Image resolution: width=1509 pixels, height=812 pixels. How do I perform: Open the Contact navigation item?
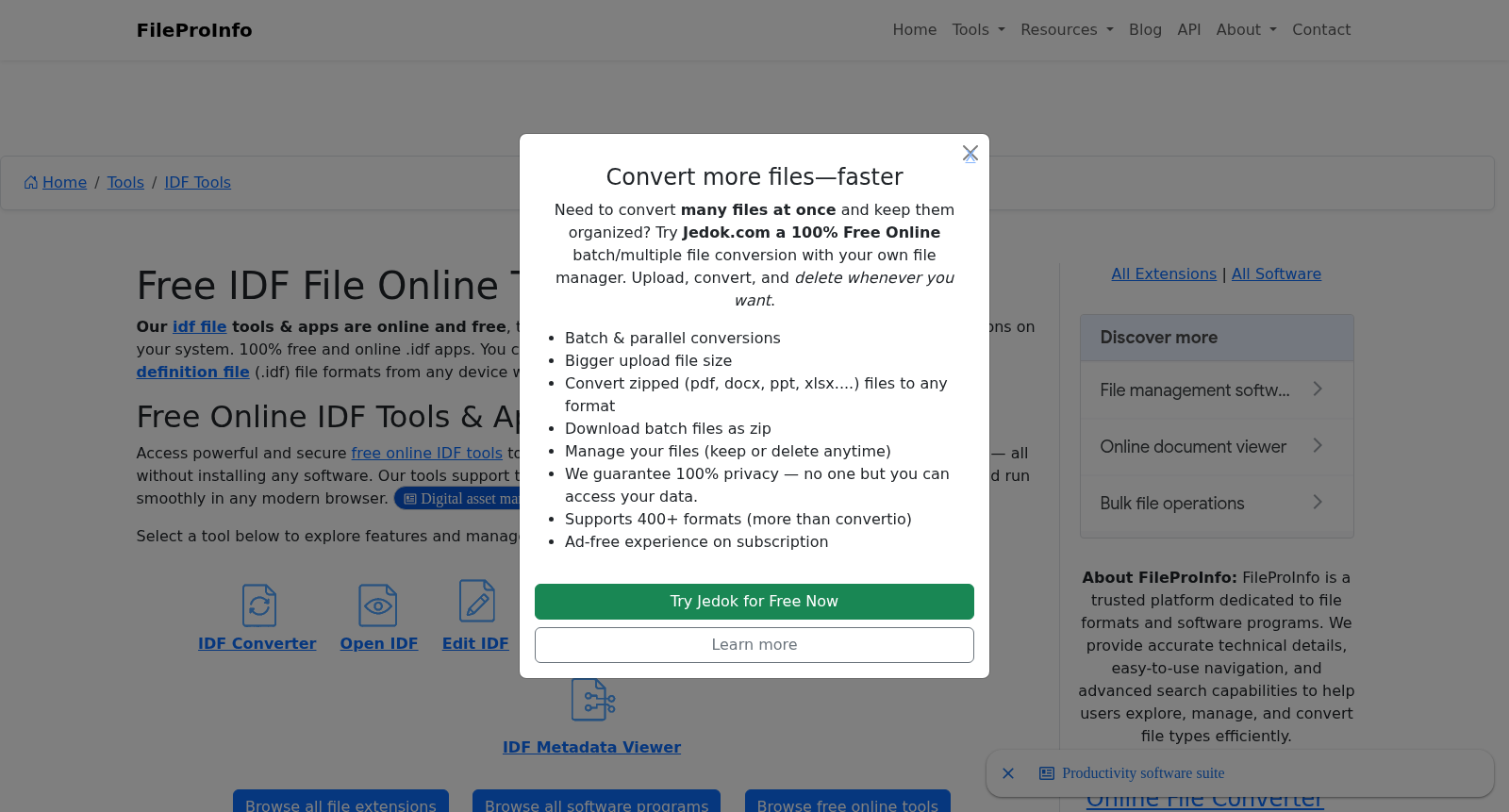(1321, 30)
